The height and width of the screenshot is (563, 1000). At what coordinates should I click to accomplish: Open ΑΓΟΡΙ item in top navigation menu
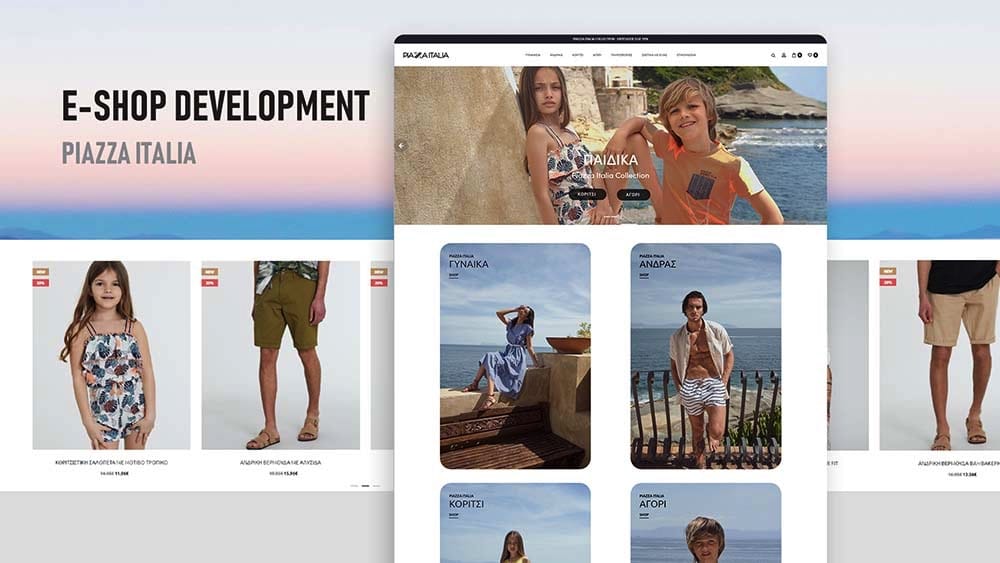coord(597,55)
